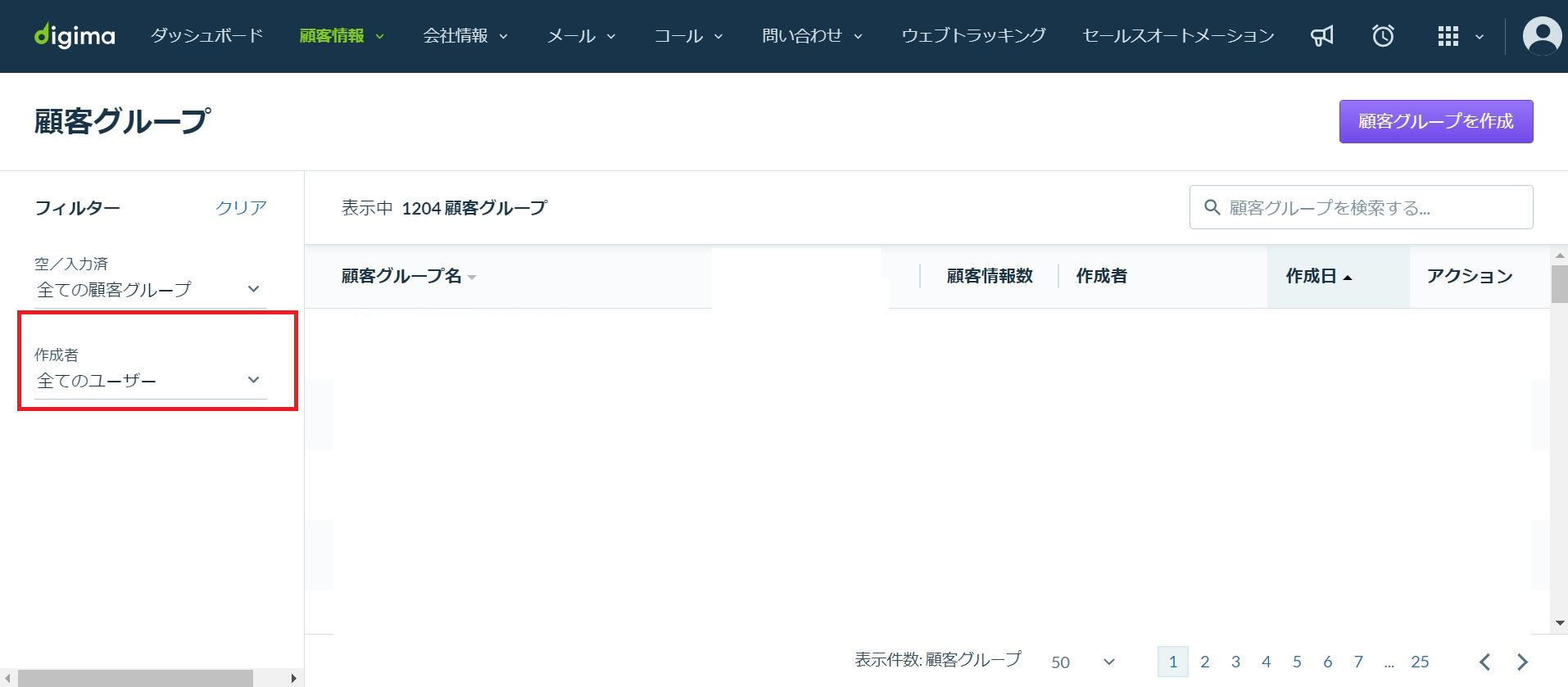
Task: Click the 作成者 column header
Action: click(x=1101, y=276)
